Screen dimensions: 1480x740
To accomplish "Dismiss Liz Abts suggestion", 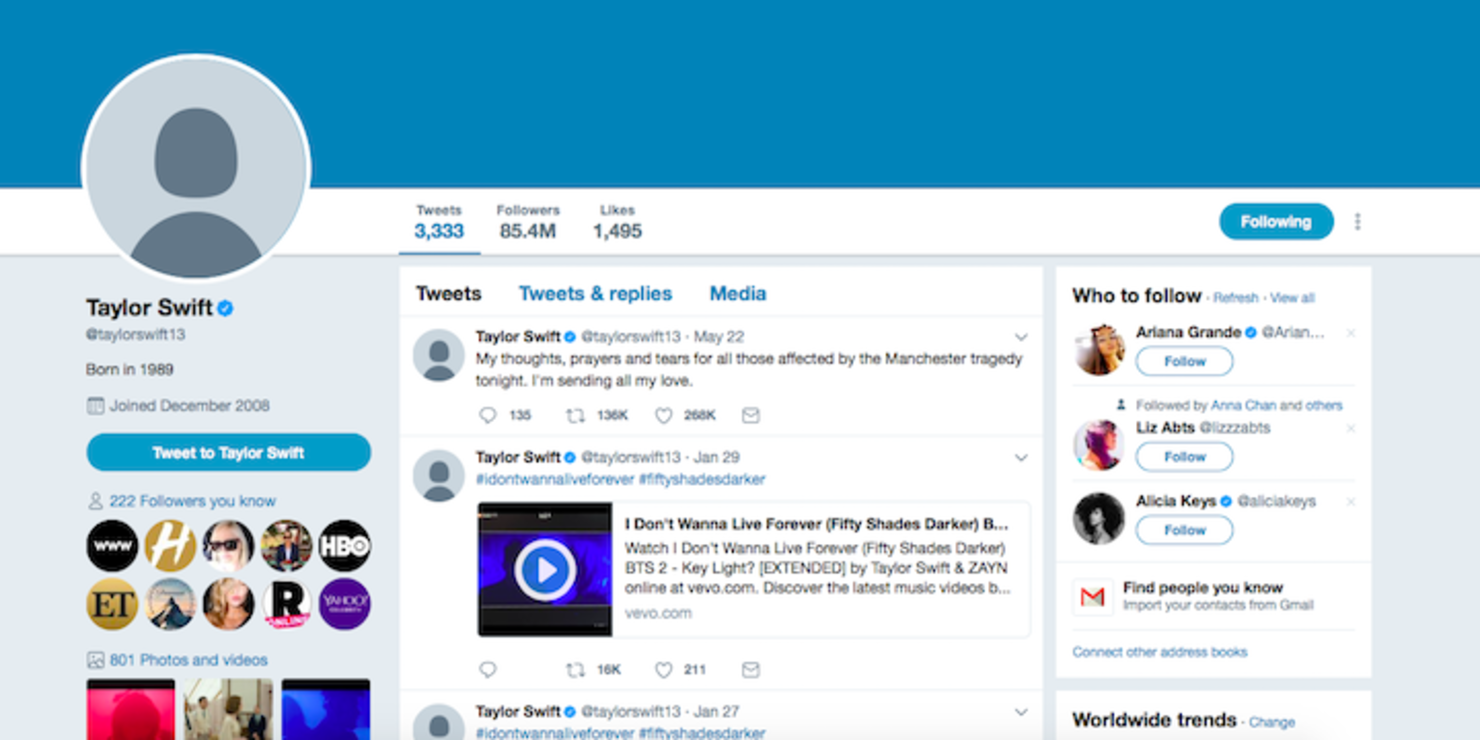I will click(1351, 428).
